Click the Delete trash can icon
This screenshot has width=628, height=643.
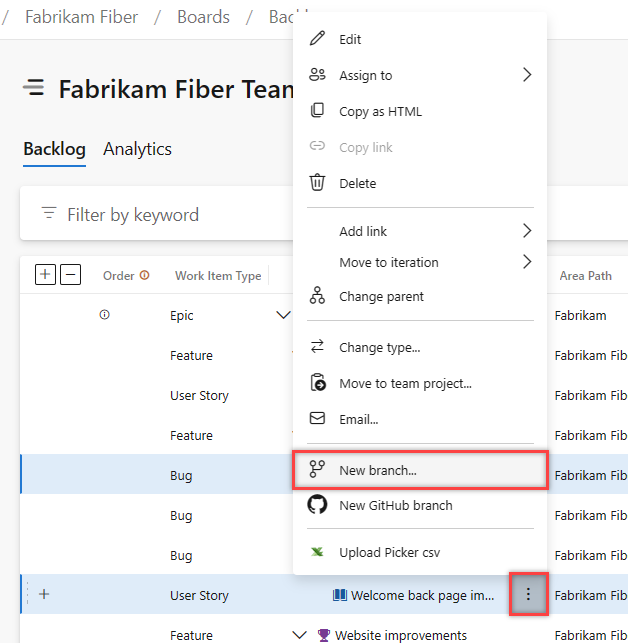317,182
